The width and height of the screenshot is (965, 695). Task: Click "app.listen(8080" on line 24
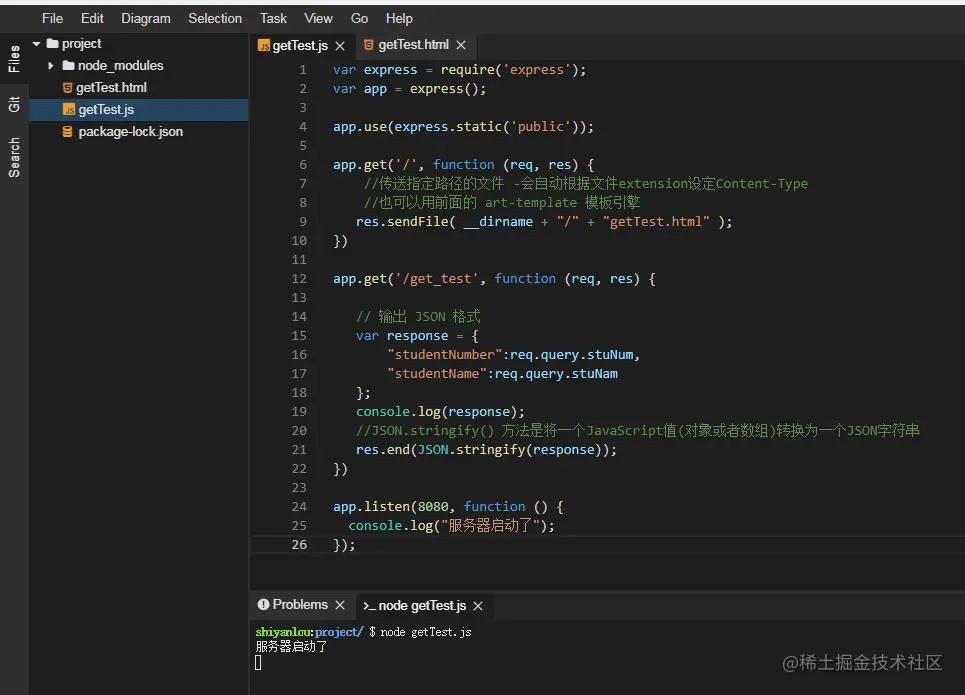click(x=391, y=506)
